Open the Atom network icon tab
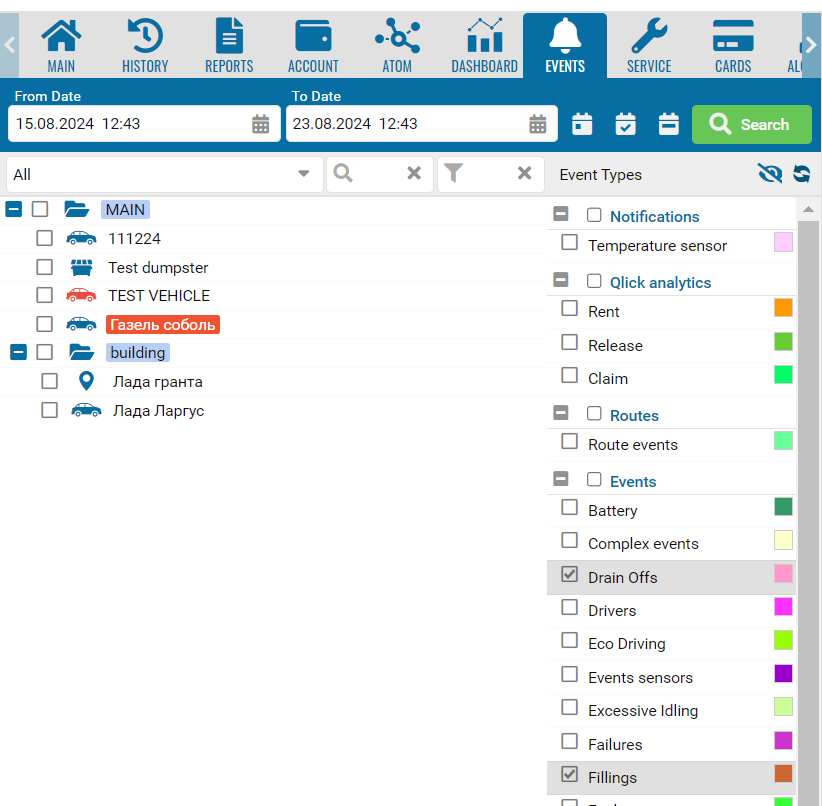This screenshot has width=822, height=806. pyautogui.click(x=397, y=46)
